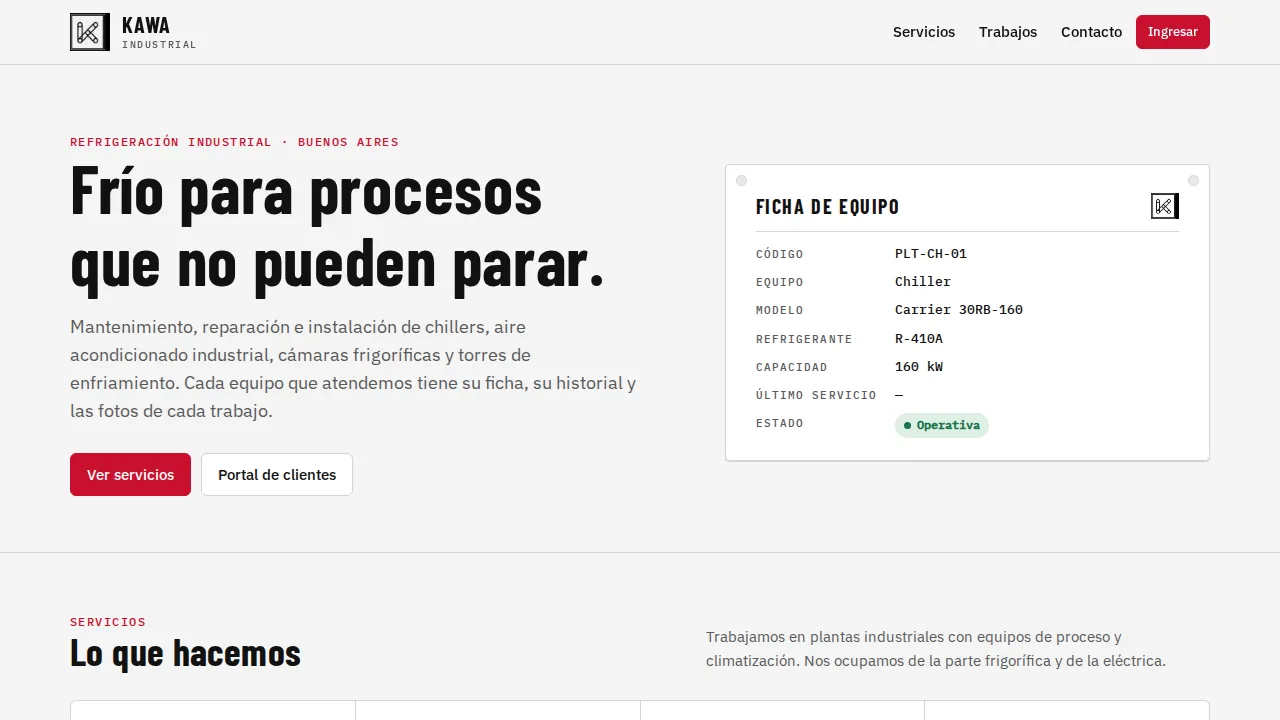Click the REFRIGERACIÓN INDUSTRIAL · BUENOS AIRES tagline
The height and width of the screenshot is (720, 1280).
point(234,142)
